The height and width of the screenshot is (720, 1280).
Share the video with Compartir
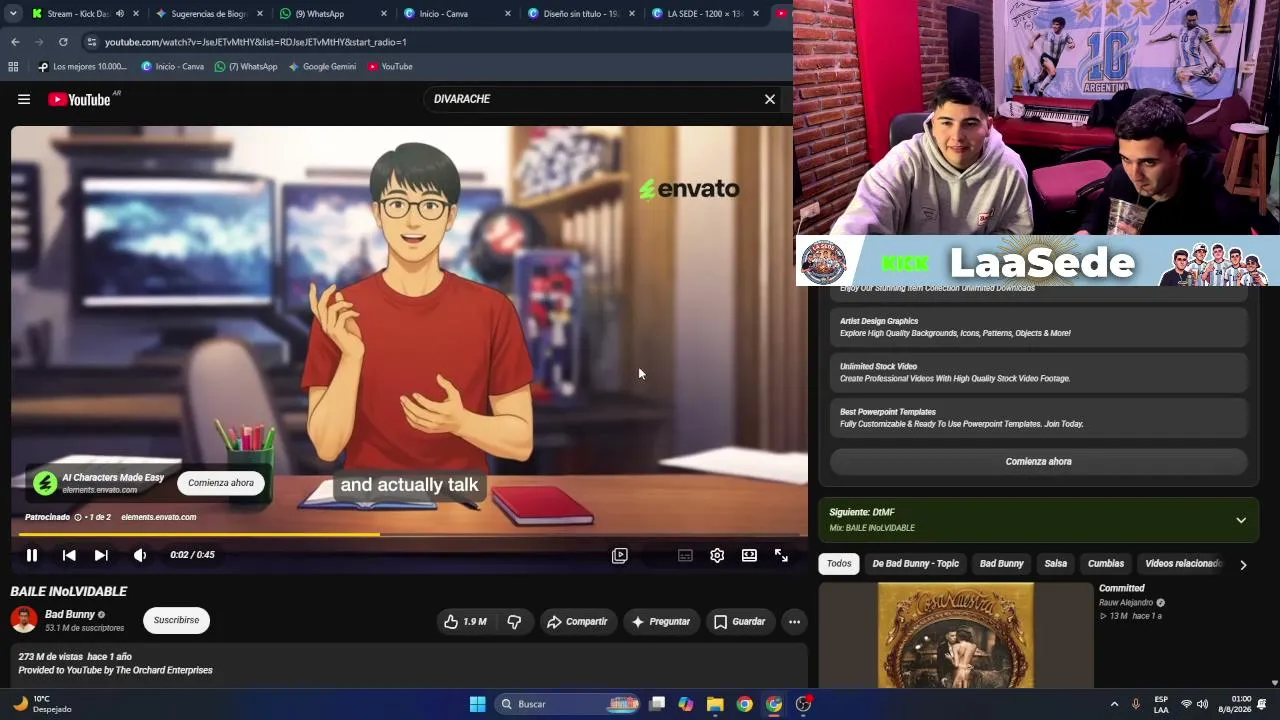(x=577, y=621)
